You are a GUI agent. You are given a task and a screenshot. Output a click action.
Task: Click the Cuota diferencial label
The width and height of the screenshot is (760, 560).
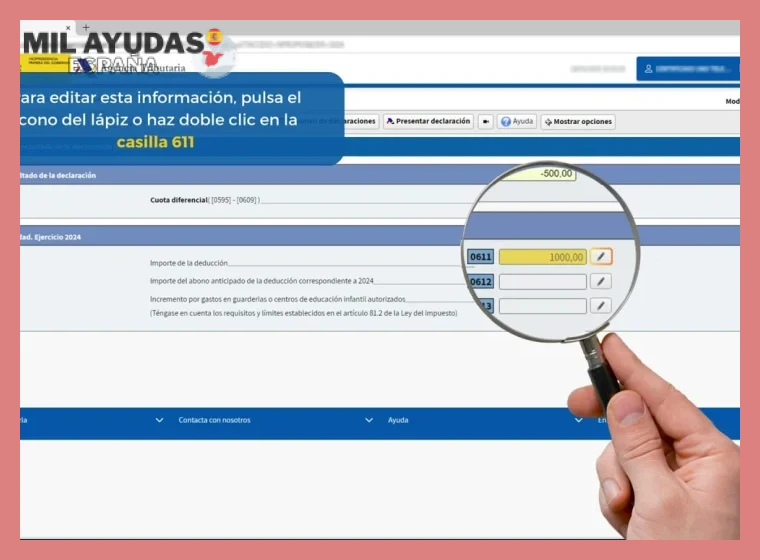179,200
